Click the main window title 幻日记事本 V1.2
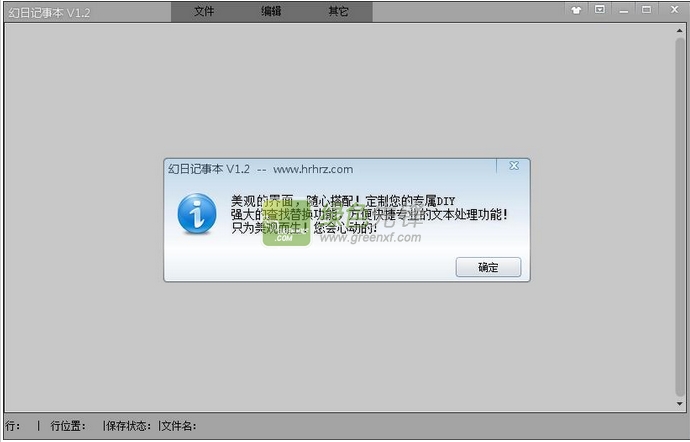 49,13
